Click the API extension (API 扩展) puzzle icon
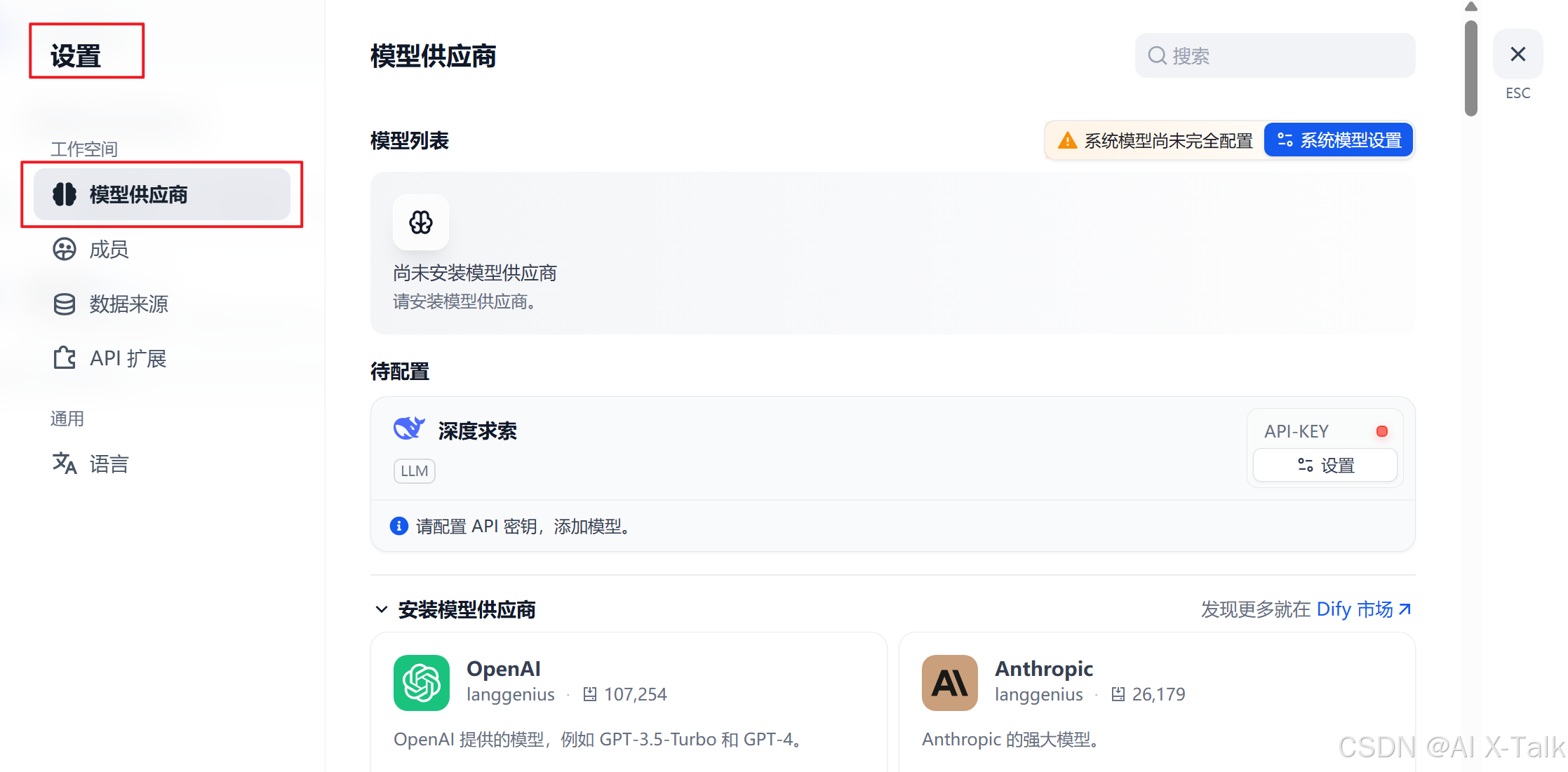1568x772 pixels. pyautogui.click(x=65, y=358)
